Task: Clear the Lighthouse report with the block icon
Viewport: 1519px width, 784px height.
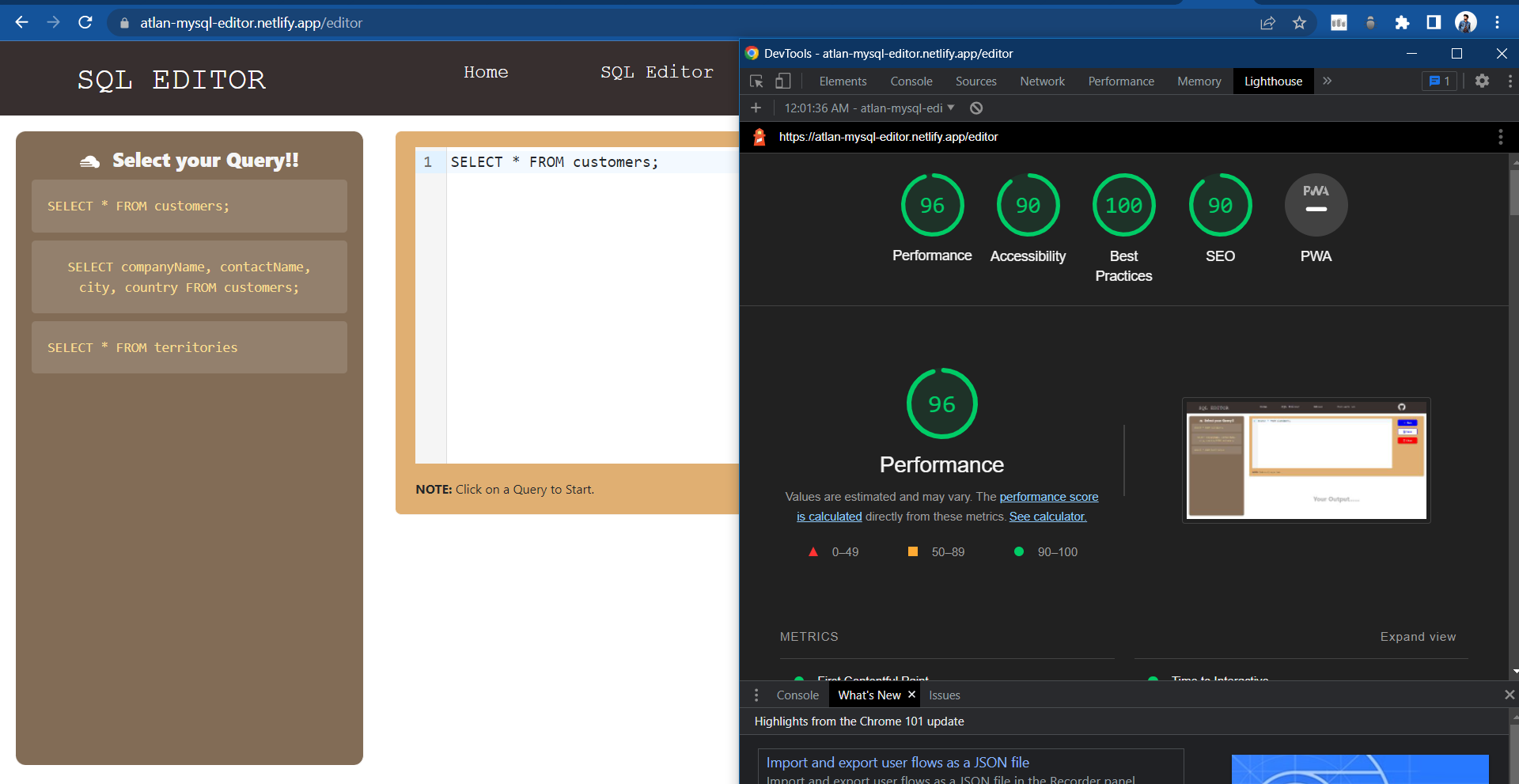Action: pos(975,108)
